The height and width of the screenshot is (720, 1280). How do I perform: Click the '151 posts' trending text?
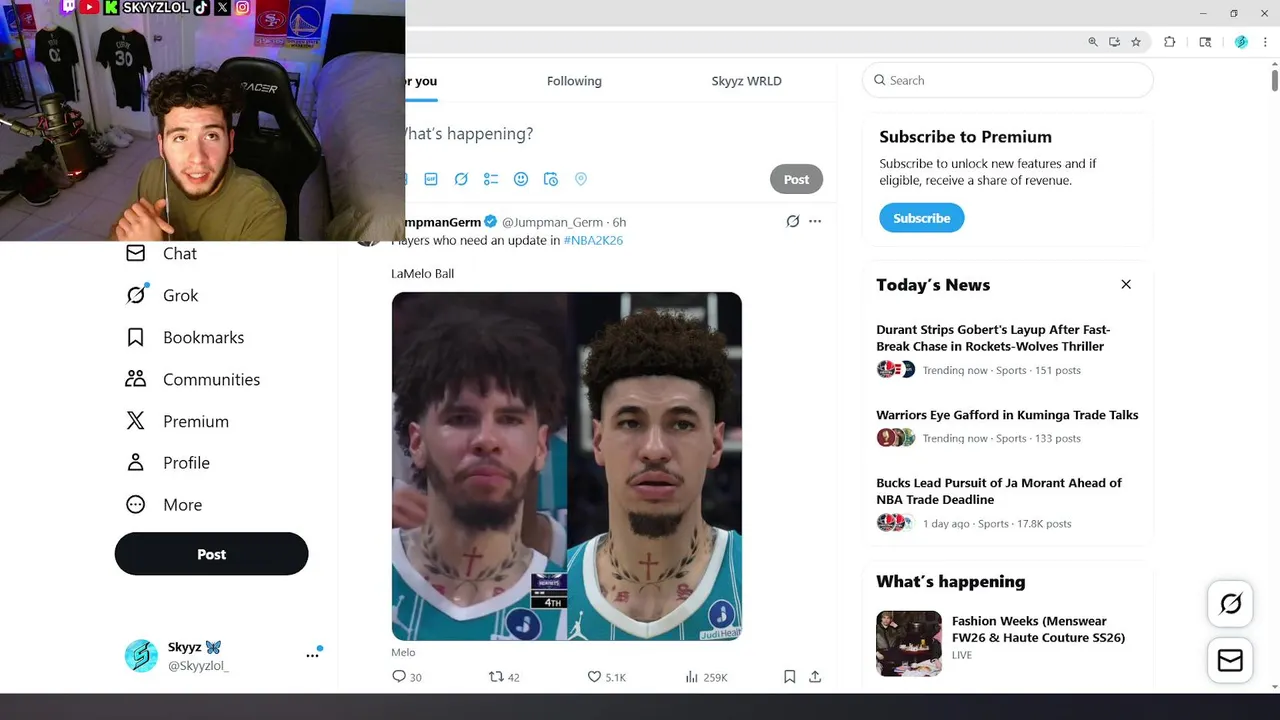pyautogui.click(x=1058, y=370)
